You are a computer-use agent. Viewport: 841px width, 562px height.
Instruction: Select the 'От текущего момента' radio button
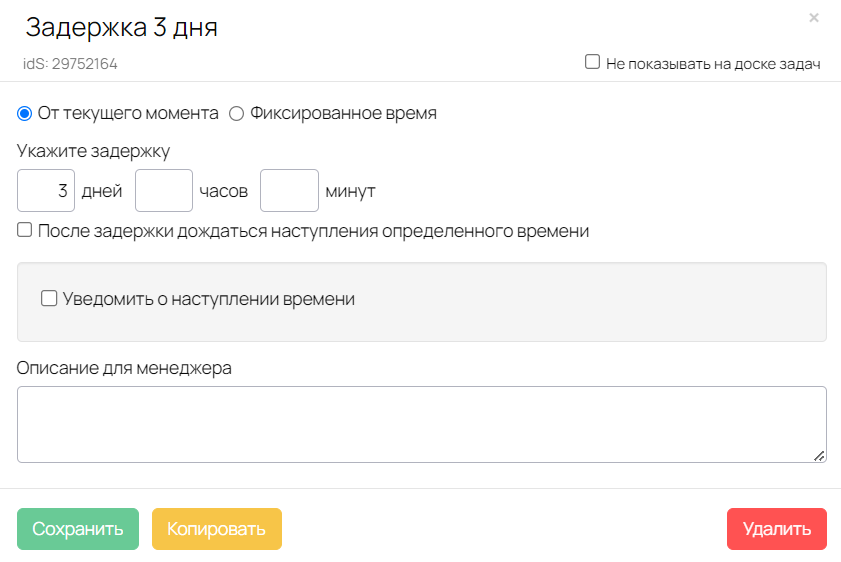click(x=24, y=114)
